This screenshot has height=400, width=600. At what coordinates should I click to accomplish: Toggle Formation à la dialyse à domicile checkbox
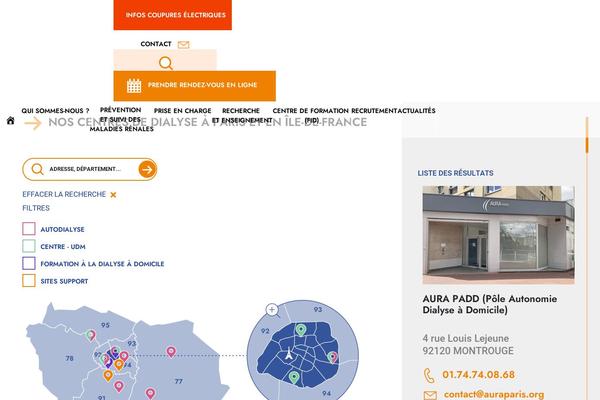point(29,263)
